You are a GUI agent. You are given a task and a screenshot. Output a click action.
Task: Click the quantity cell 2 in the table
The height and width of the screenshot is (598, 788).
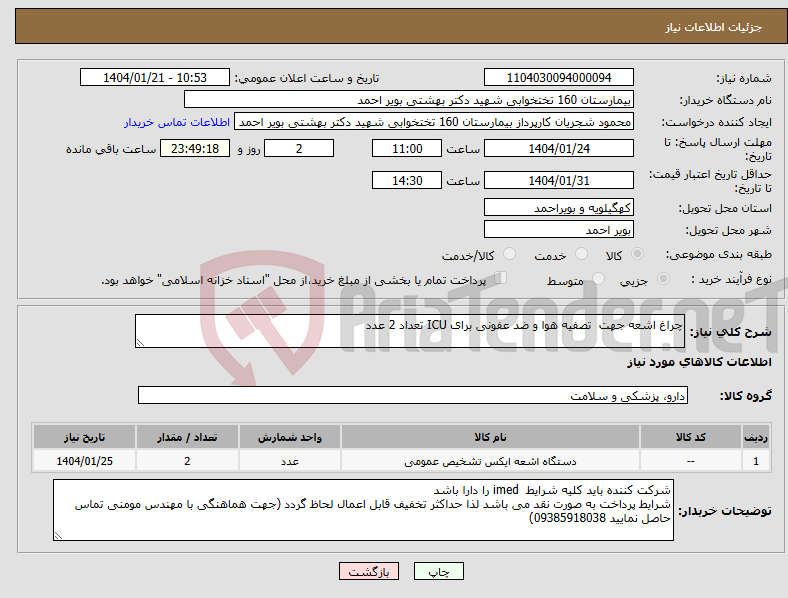click(187, 461)
